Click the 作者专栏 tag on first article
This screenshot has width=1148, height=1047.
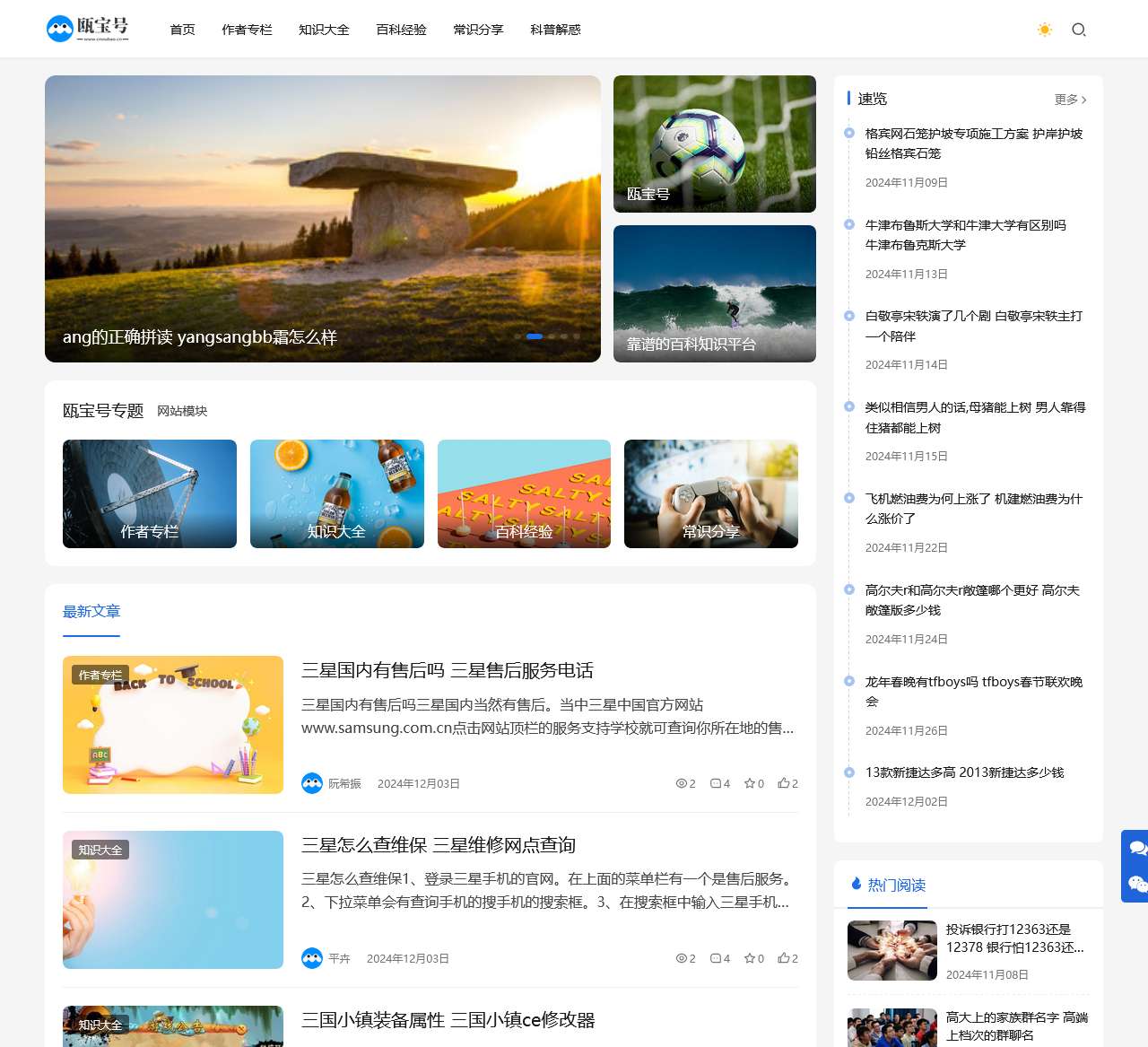pos(100,675)
